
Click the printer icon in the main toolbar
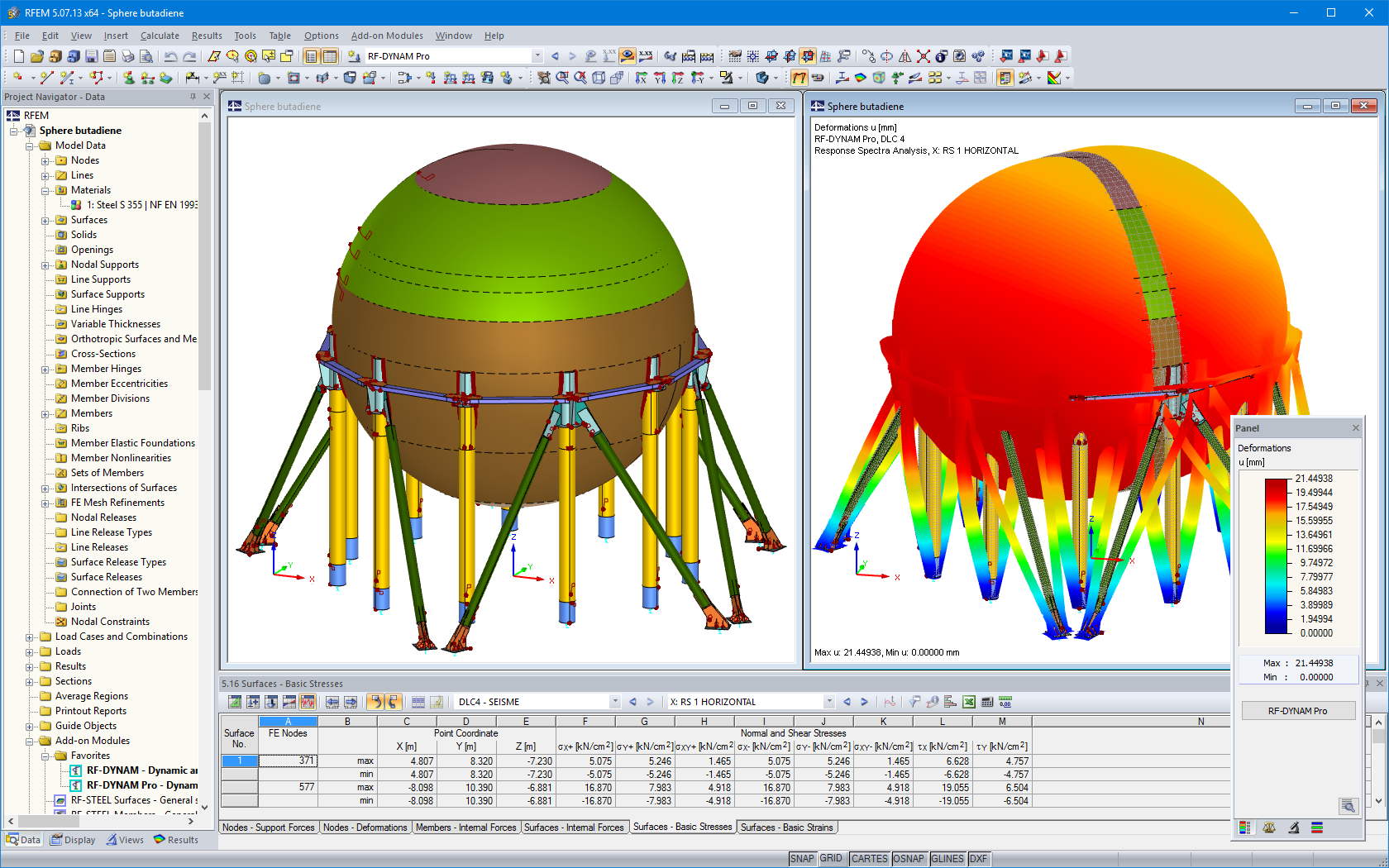pos(128,55)
